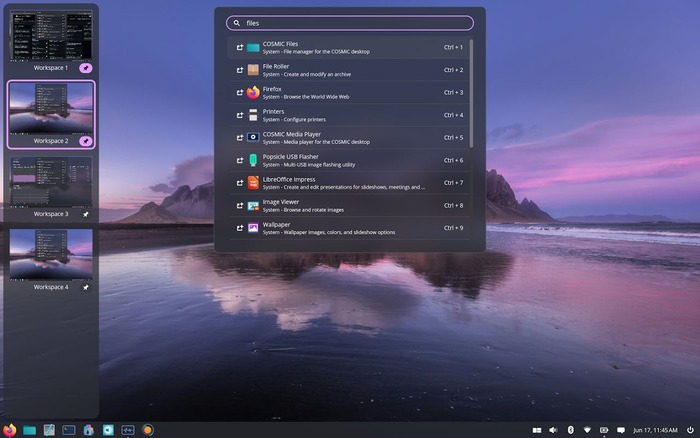Click the launcher search magnifier icon
This screenshot has width=700, height=438.
[x=237, y=23]
